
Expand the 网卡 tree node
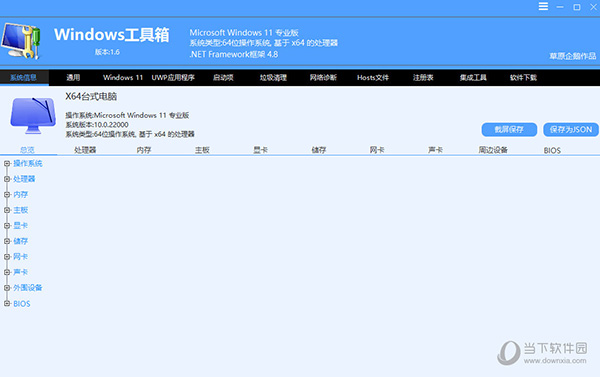7,256
